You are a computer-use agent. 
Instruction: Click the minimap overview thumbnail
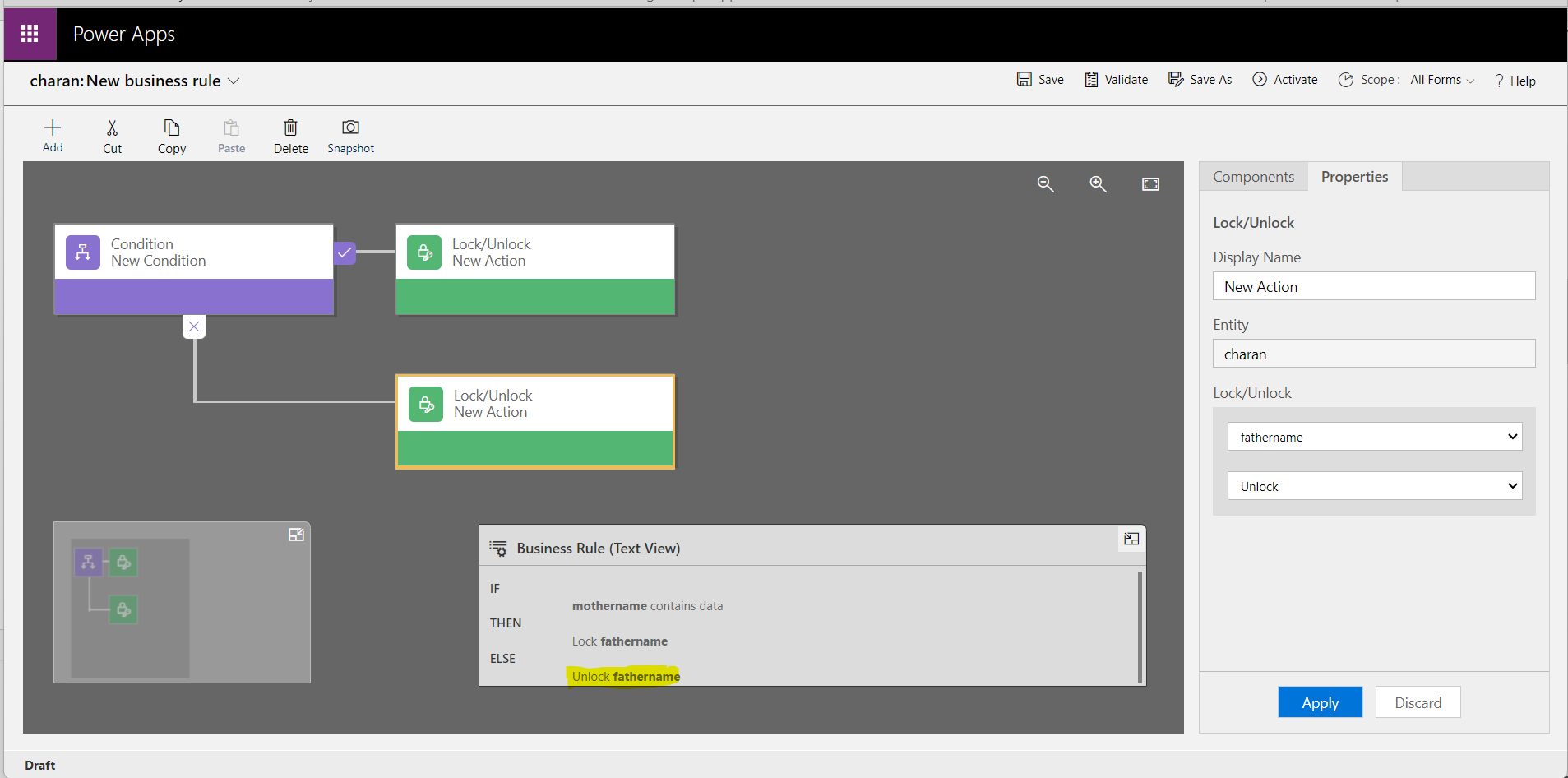(x=130, y=609)
